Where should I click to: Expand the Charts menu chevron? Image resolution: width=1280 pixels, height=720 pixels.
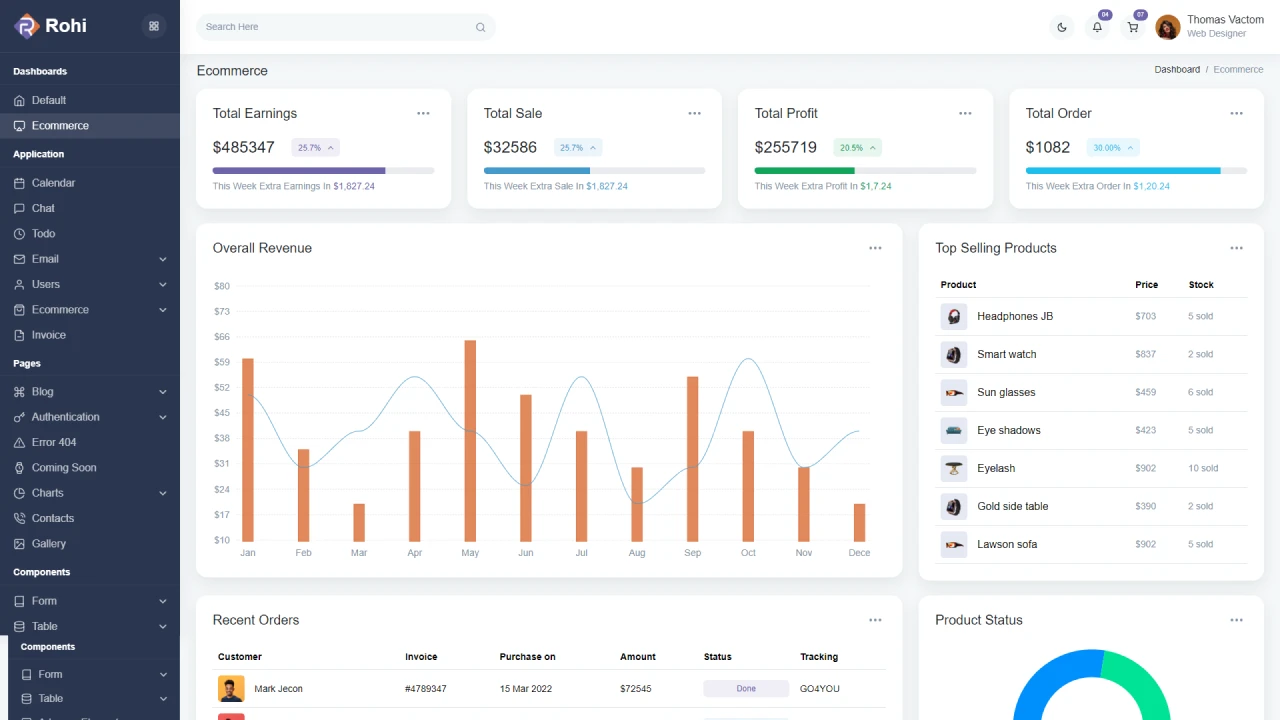[x=163, y=493]
